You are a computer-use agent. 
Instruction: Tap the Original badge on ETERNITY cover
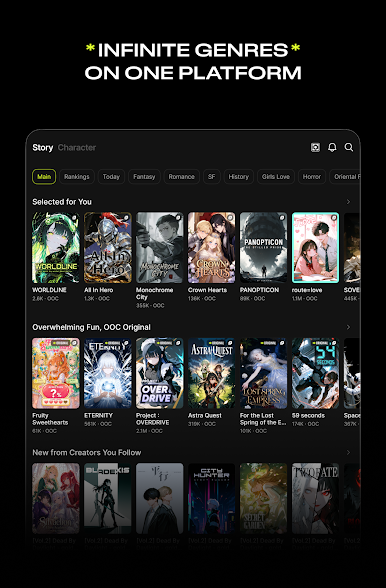tap(112, 343)
